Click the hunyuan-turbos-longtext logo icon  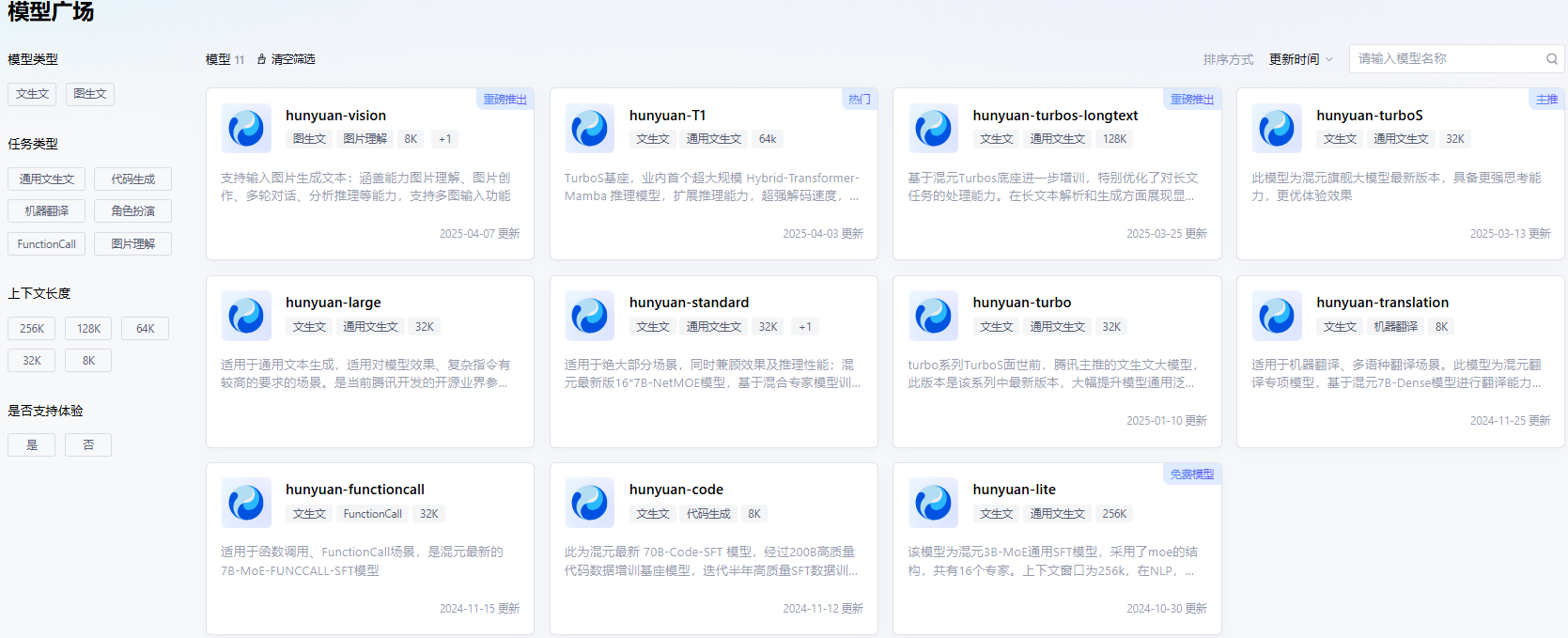[934, 128]
